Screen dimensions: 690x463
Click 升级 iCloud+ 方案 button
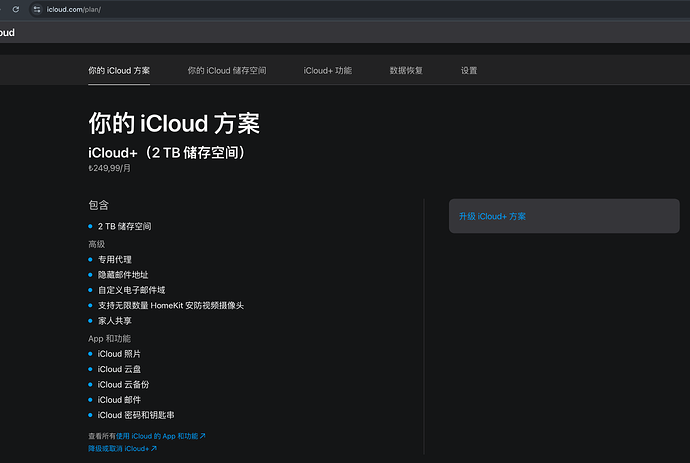click(x=564, y=216)
